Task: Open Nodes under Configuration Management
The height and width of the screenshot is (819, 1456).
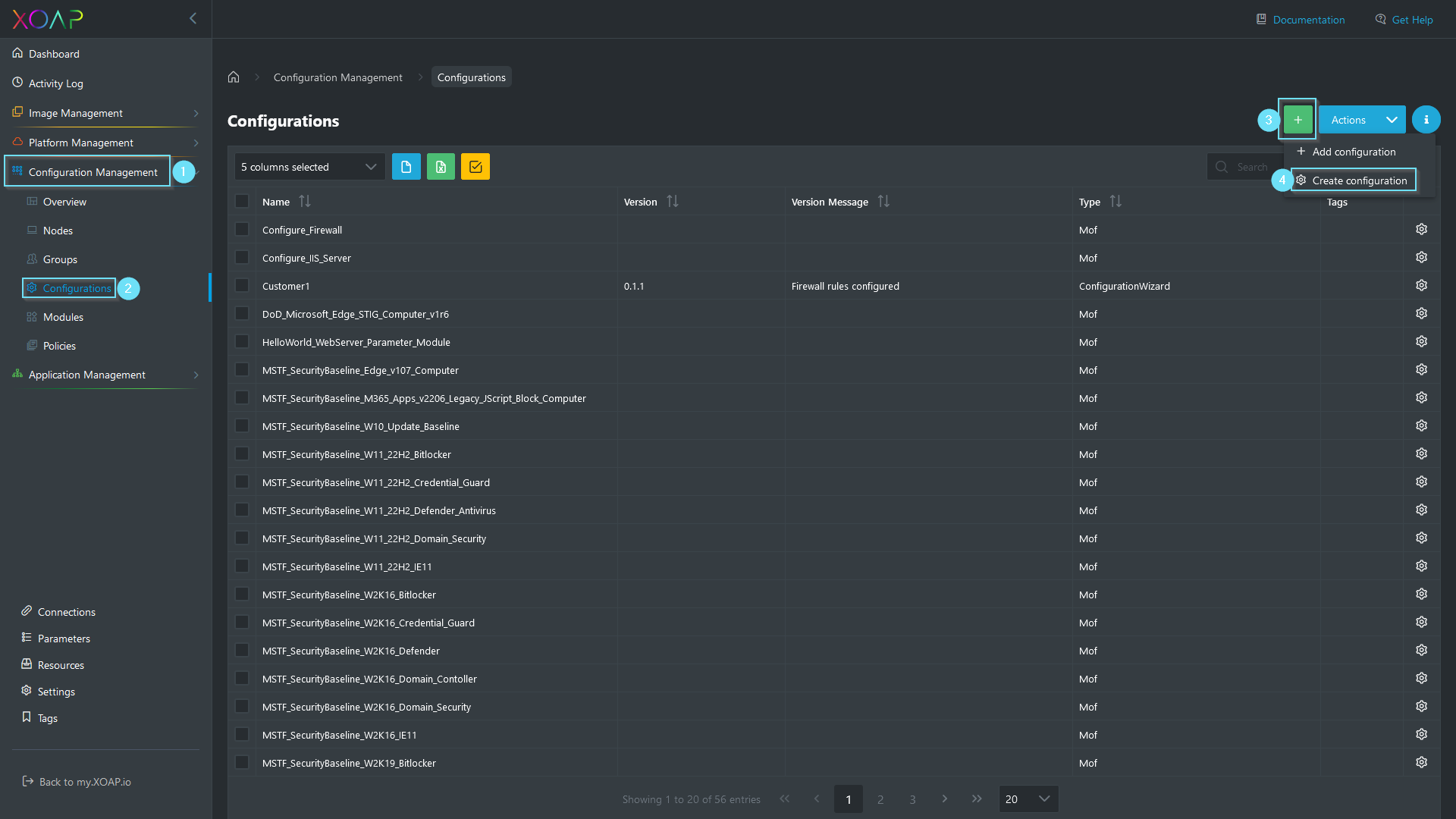Action: 50,231
